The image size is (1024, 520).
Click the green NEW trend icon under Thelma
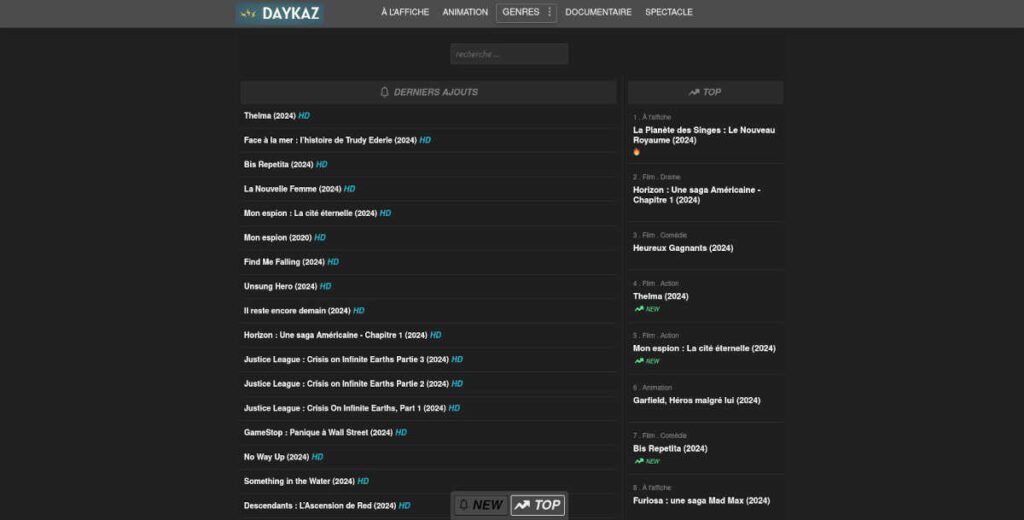(639, 309)
